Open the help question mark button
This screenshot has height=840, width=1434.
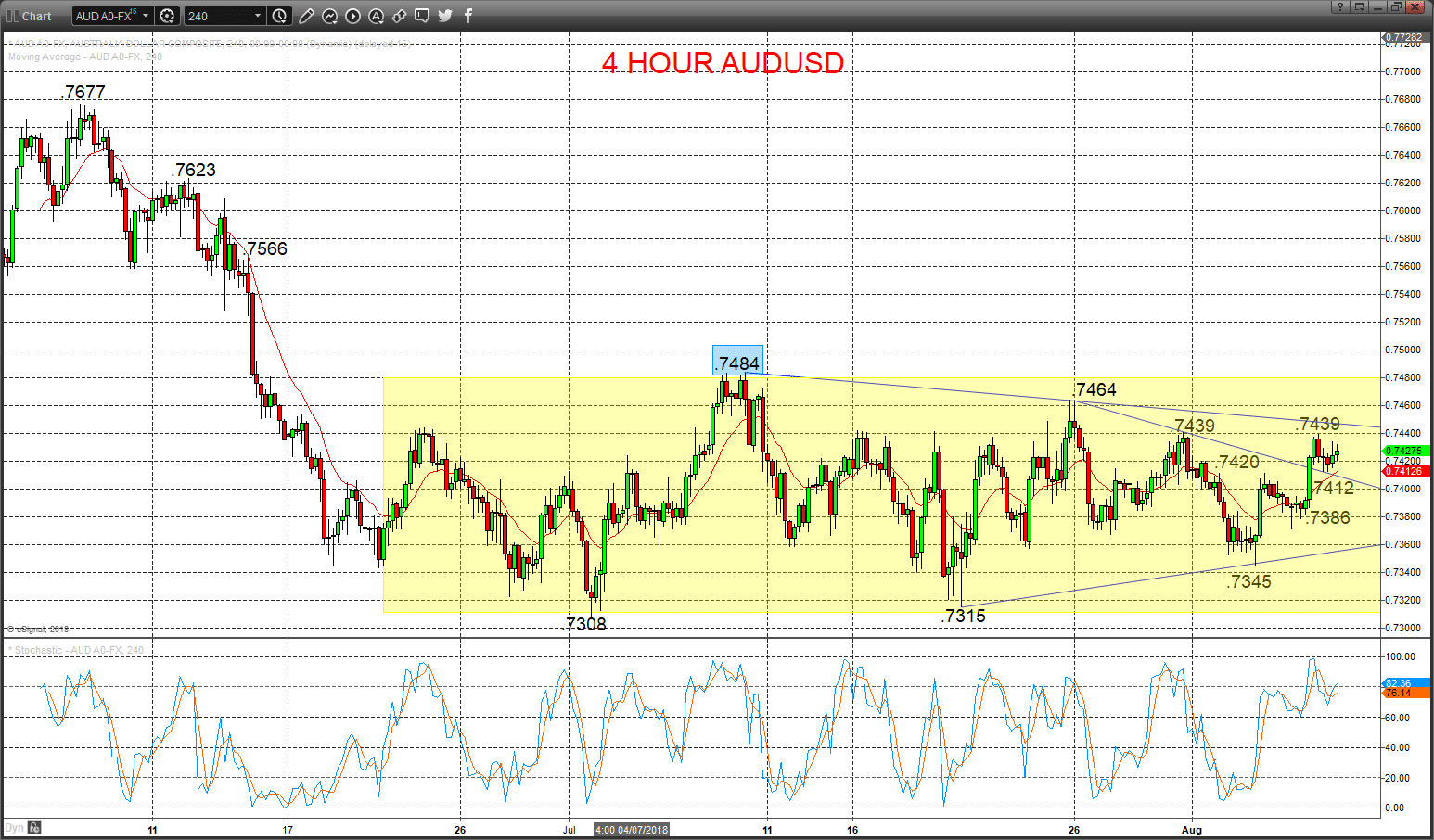point(1339,7)
